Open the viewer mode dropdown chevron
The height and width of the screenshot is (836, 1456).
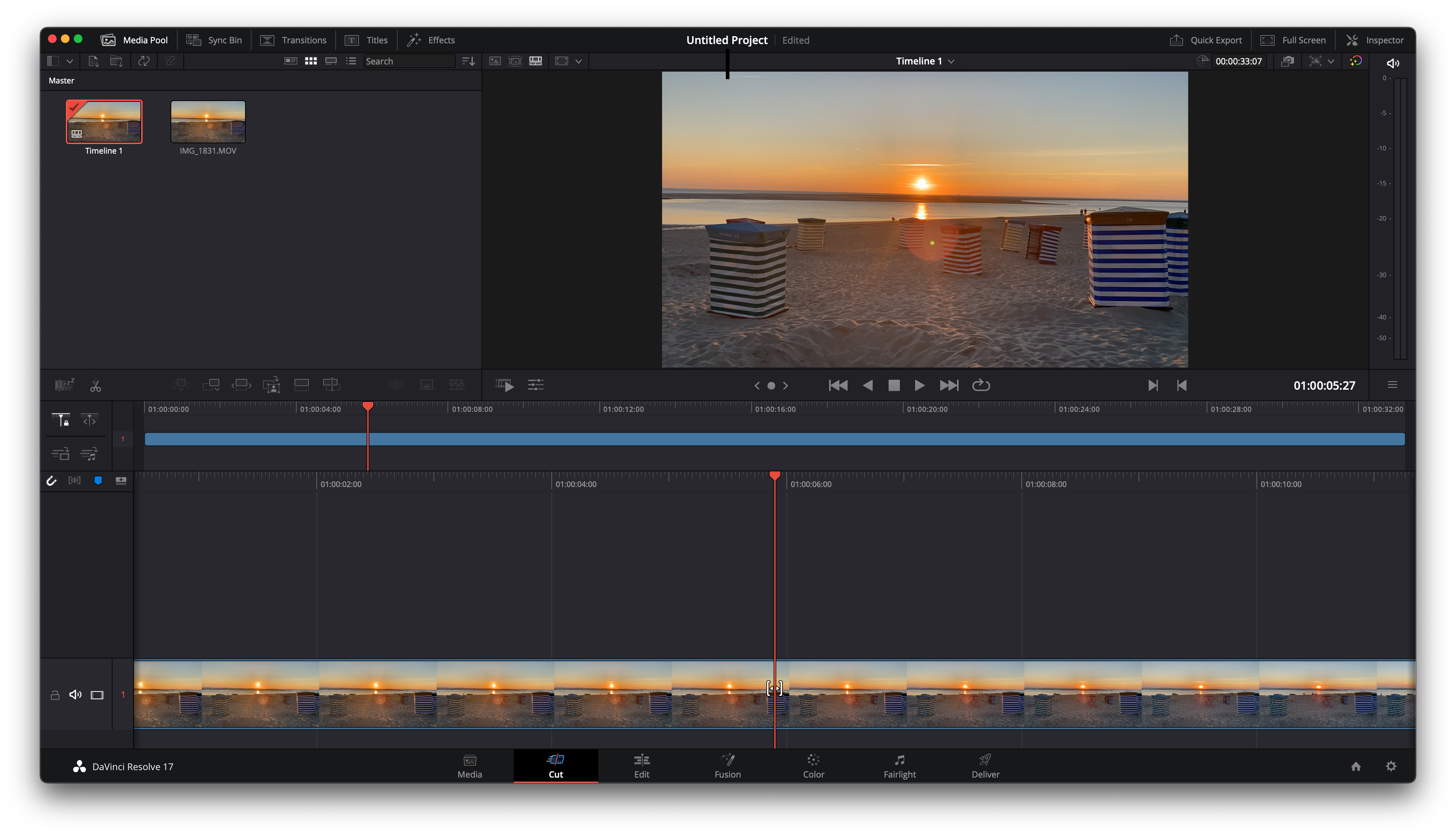point(578,61)
